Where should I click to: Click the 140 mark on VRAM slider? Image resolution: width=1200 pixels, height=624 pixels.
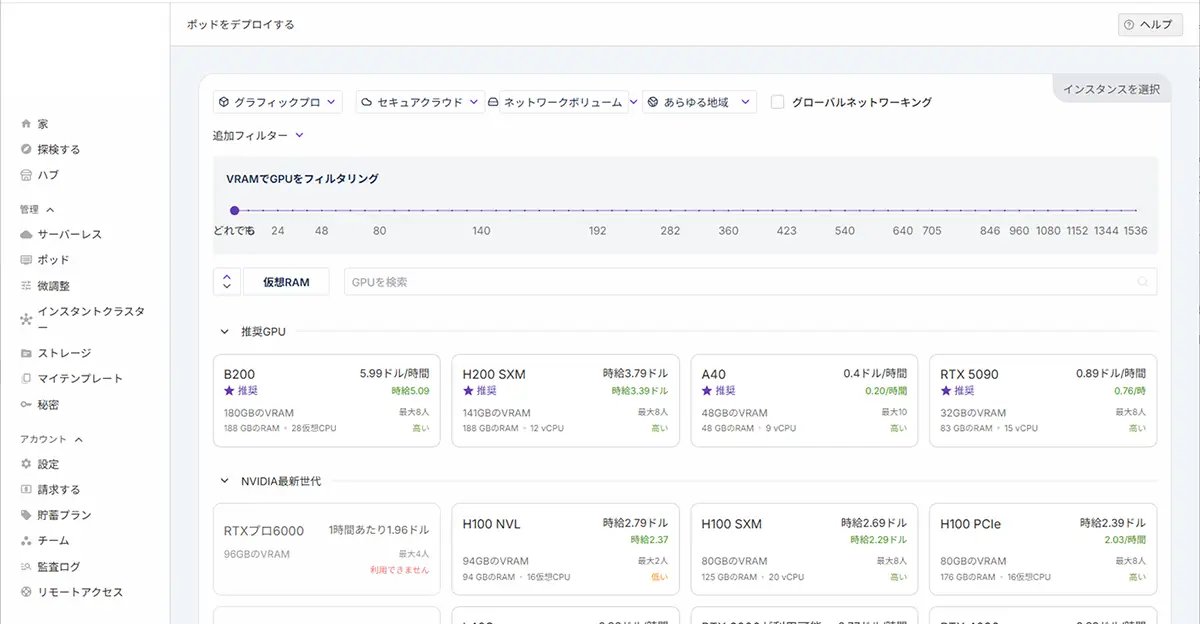[x=481, y=231]
